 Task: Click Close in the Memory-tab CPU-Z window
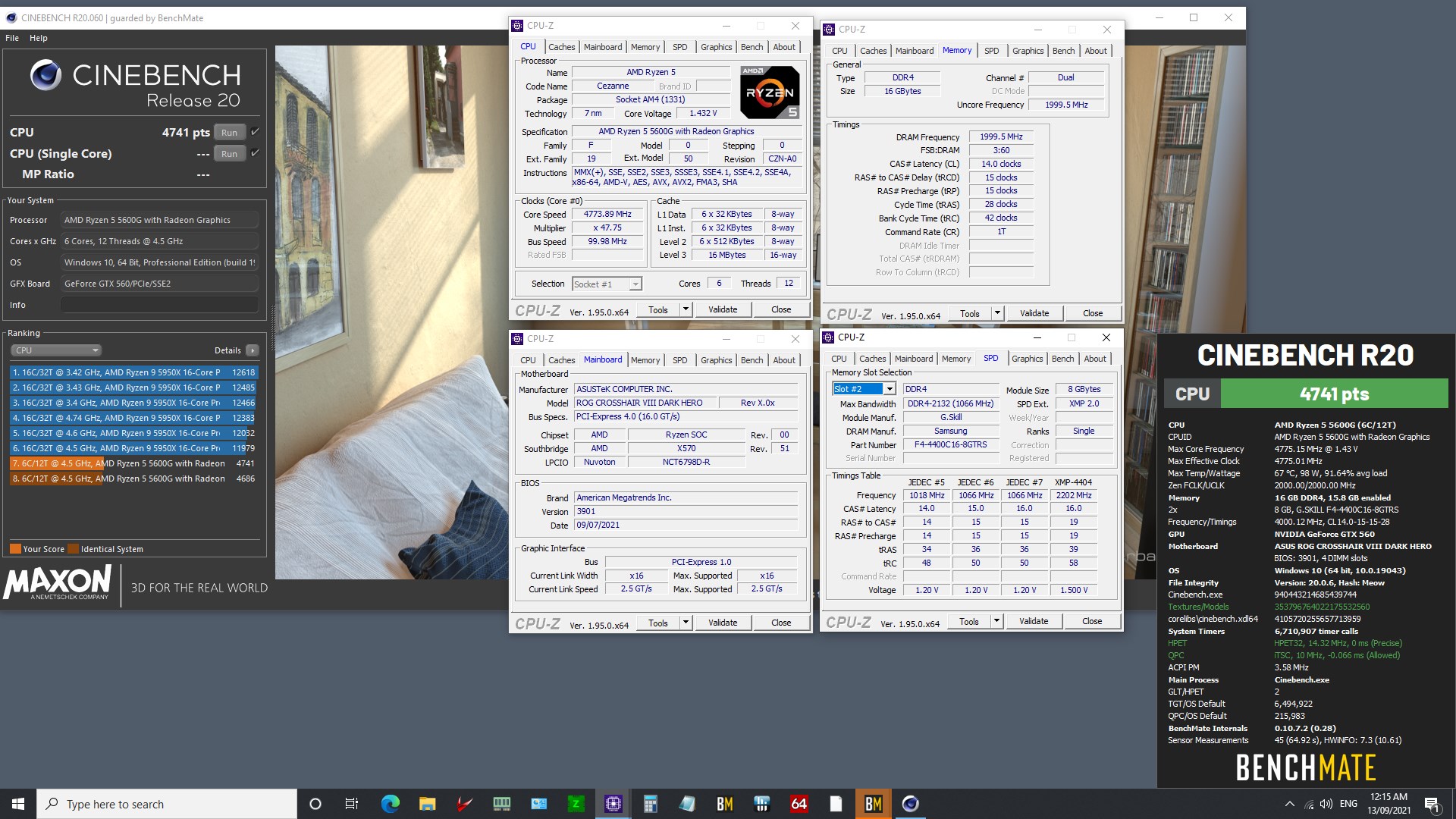click(x=1093, y=313)
